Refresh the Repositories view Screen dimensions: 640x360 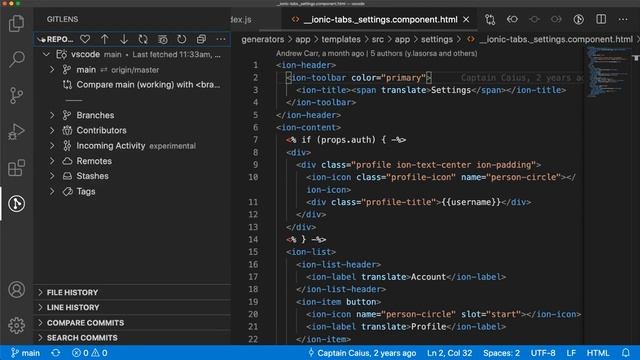(182, 39)
